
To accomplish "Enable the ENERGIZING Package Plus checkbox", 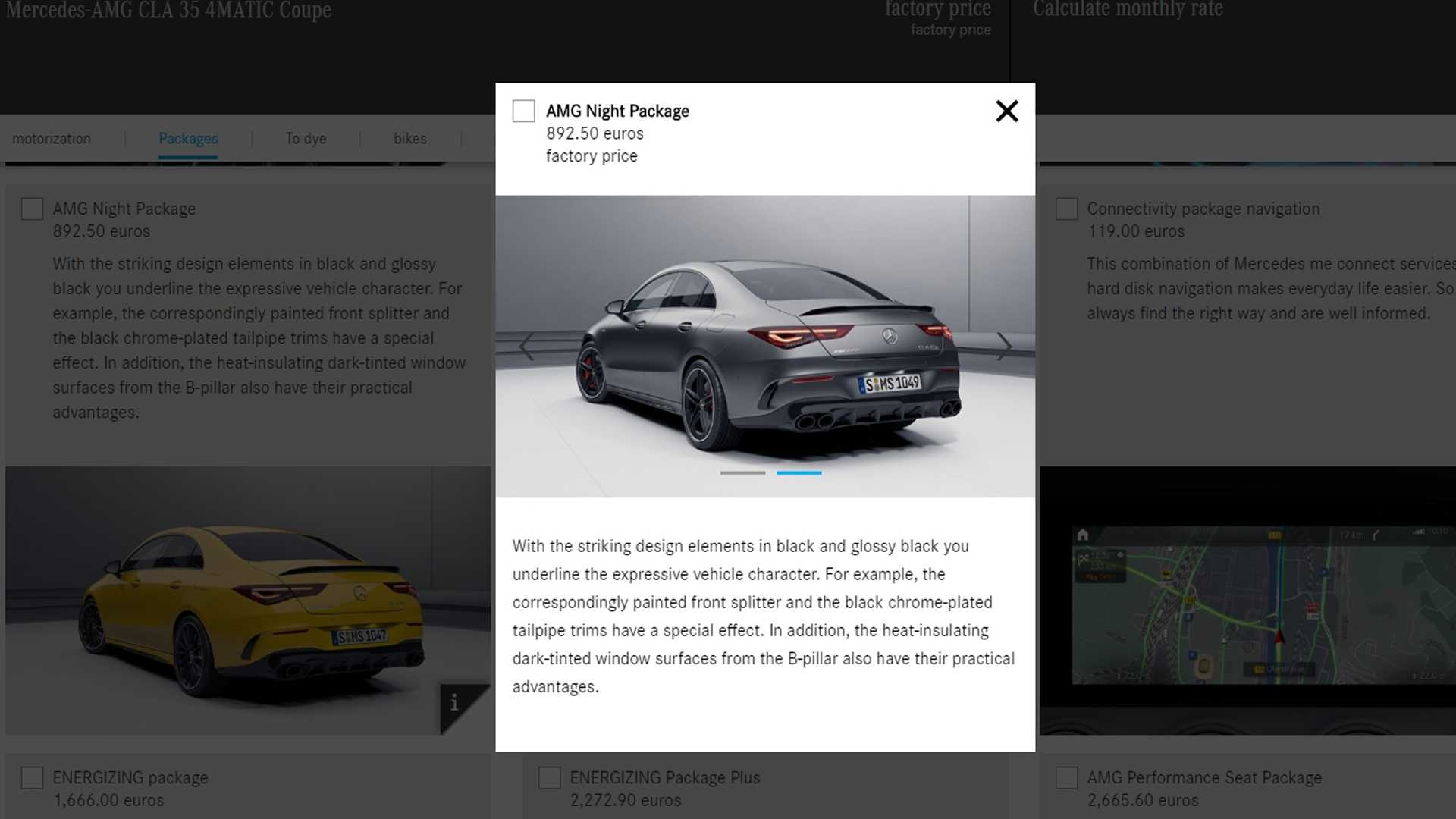I will pyautogui.click(x=549, y=778).
